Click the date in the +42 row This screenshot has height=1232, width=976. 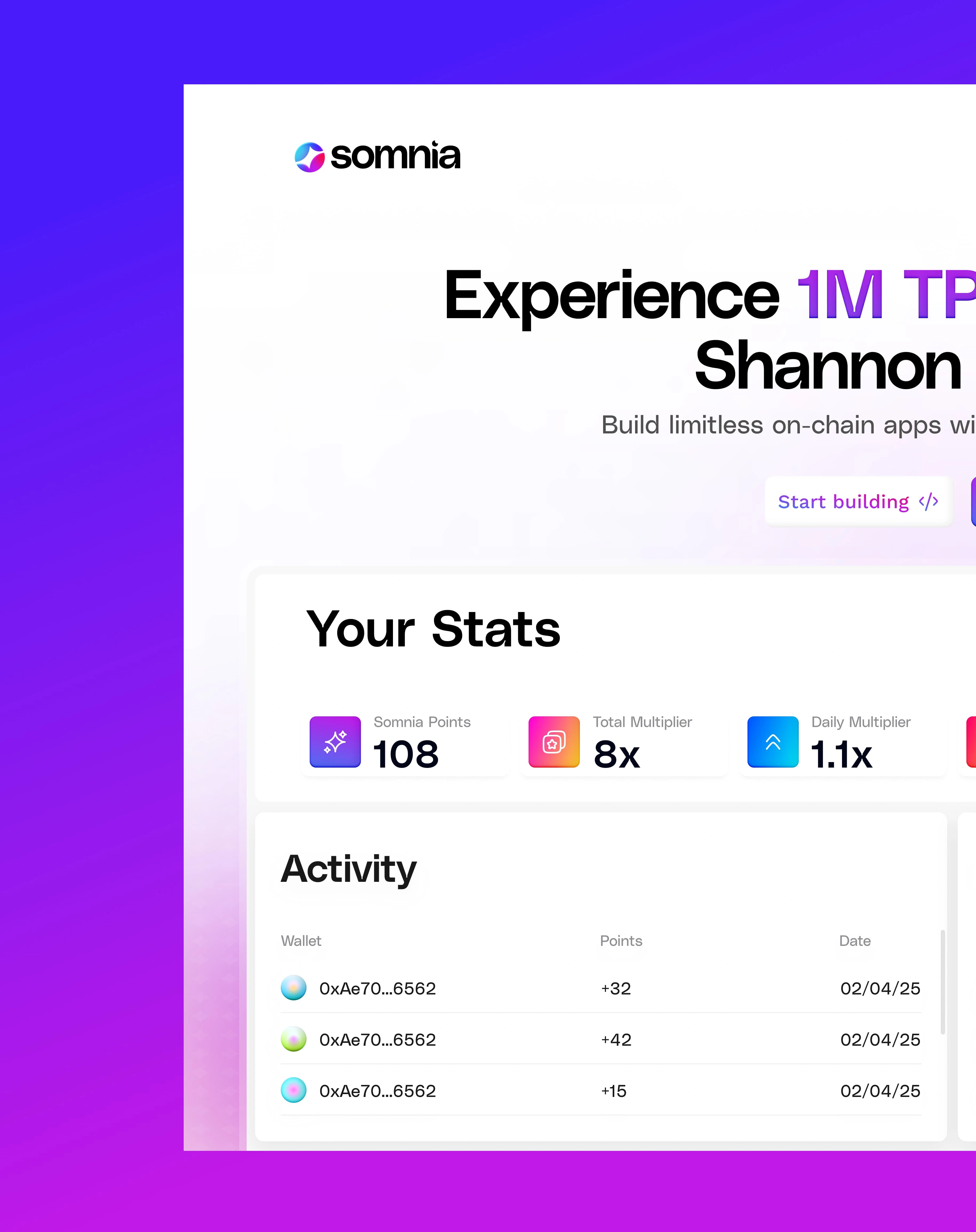click(x=881, y=1040)
